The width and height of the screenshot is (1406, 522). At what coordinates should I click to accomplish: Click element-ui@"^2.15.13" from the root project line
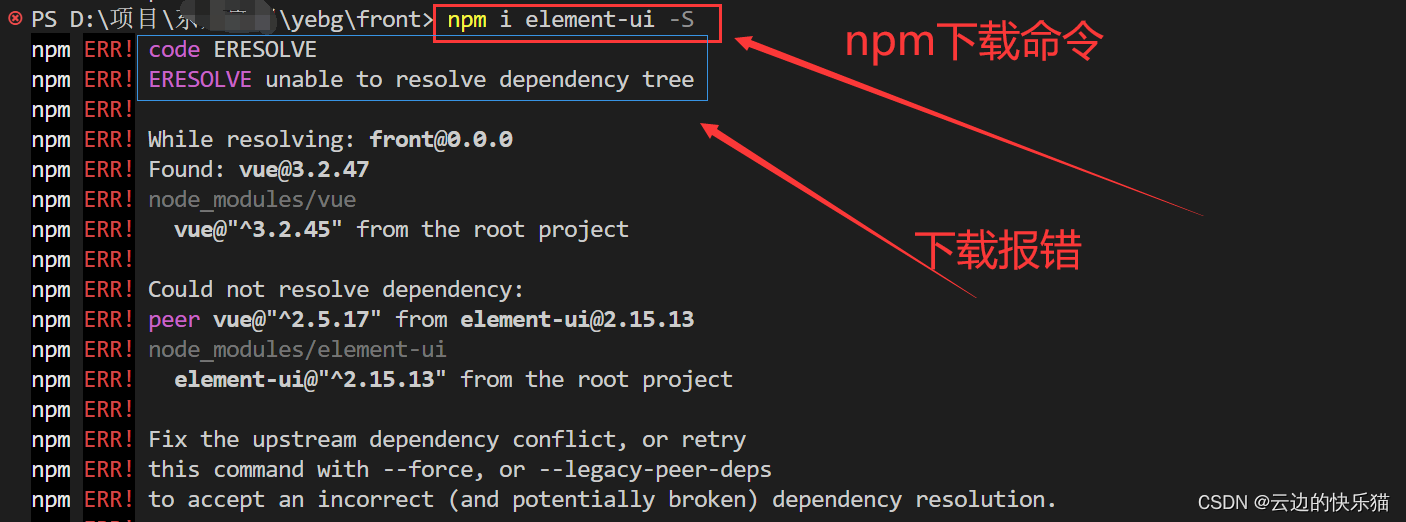(453, 380)
